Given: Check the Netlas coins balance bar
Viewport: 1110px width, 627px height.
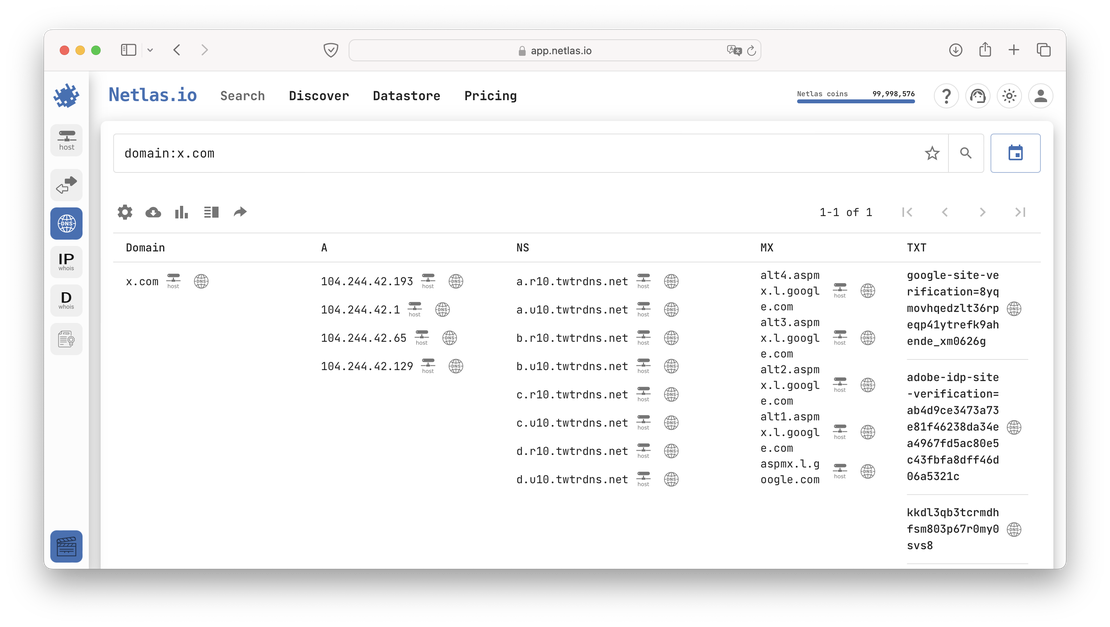Looking at the screenshot, I should pos(856,96).
